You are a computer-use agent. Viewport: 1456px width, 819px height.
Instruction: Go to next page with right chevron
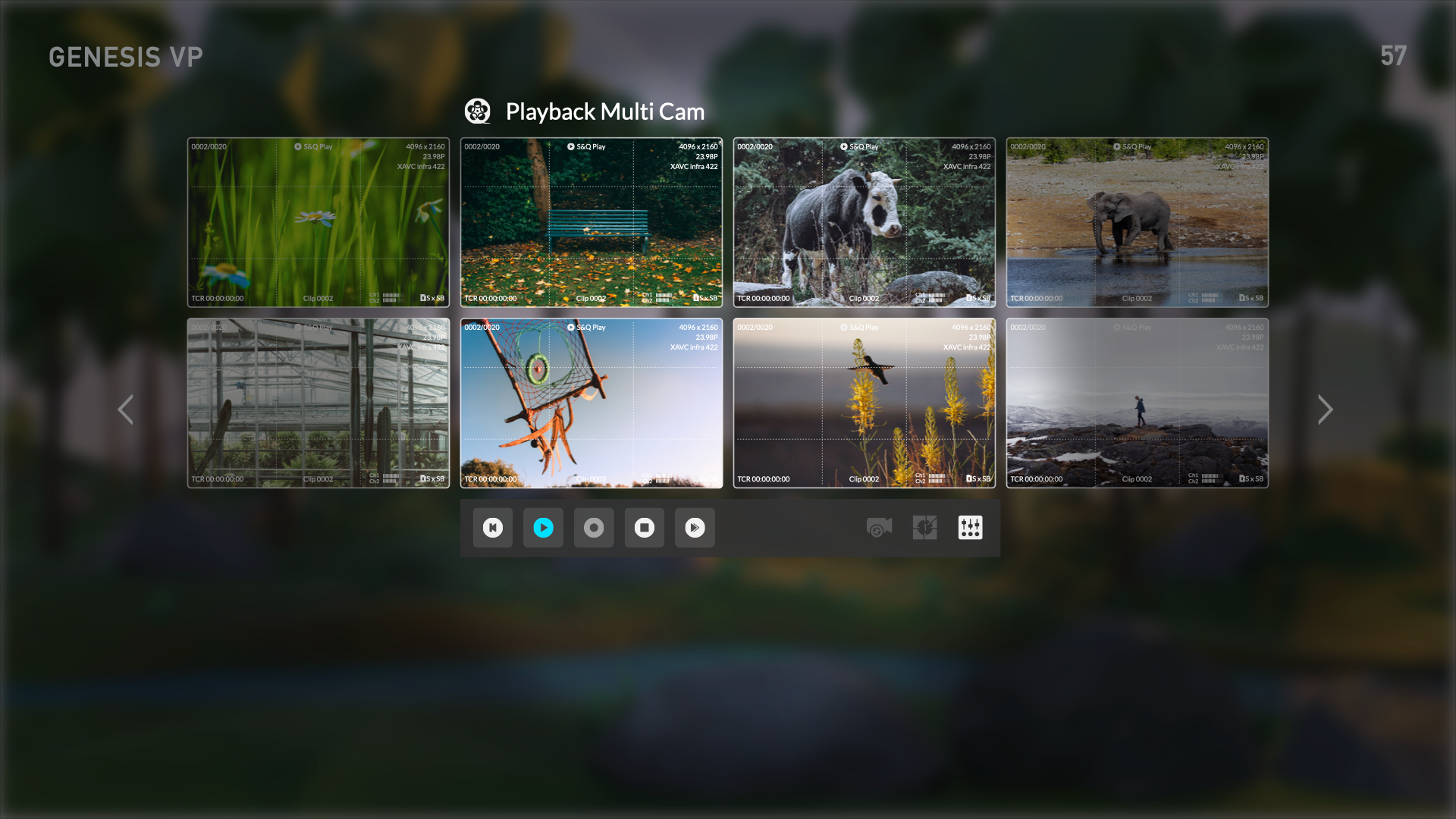[1325, 409]
